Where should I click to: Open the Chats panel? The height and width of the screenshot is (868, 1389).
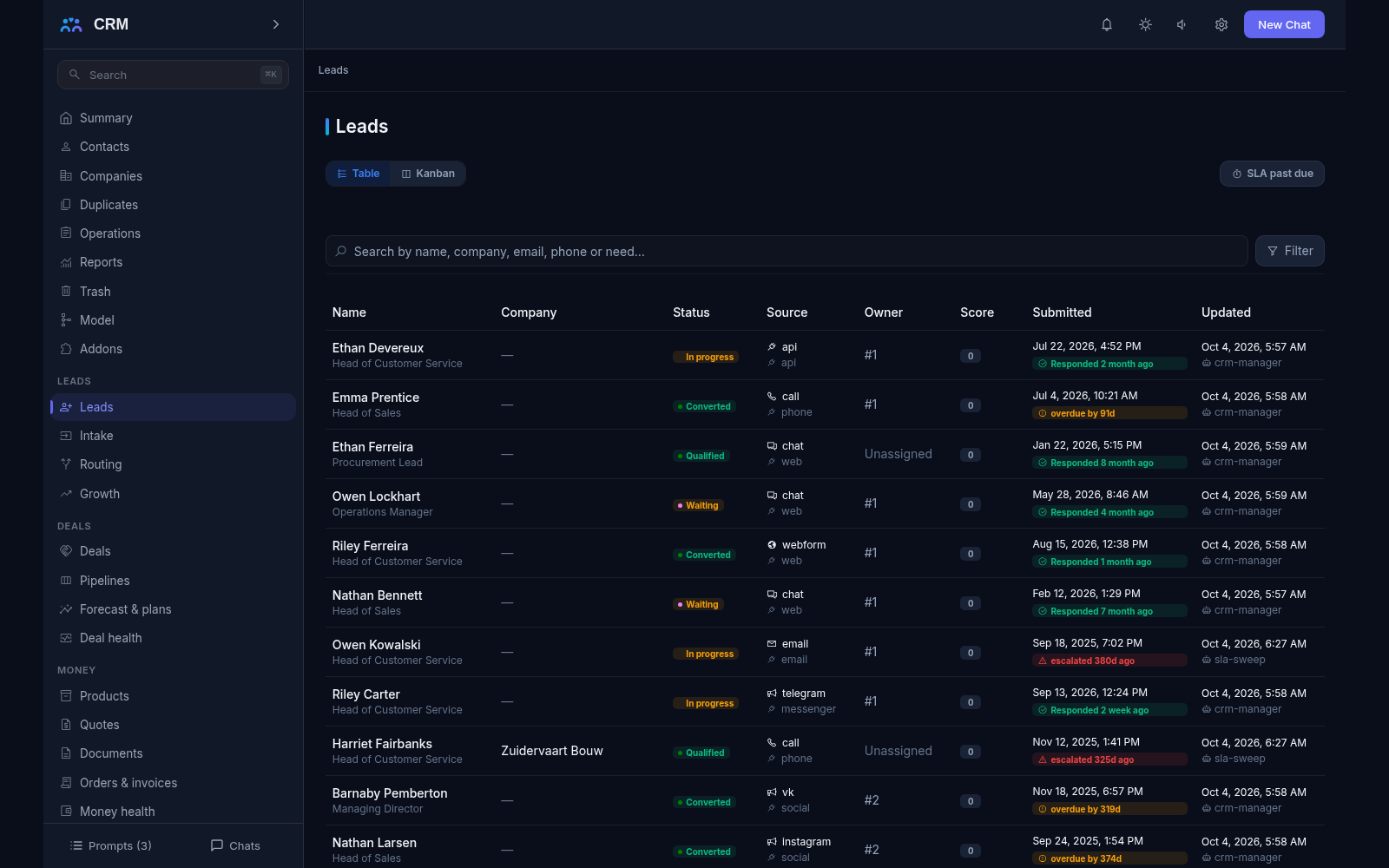click(235, 845)
